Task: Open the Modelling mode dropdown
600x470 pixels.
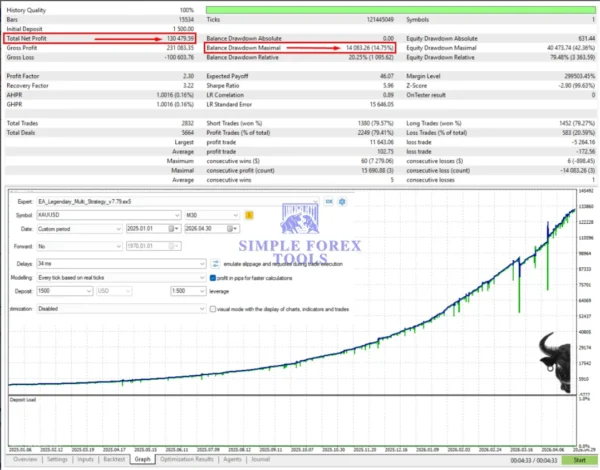Action: 202,277
